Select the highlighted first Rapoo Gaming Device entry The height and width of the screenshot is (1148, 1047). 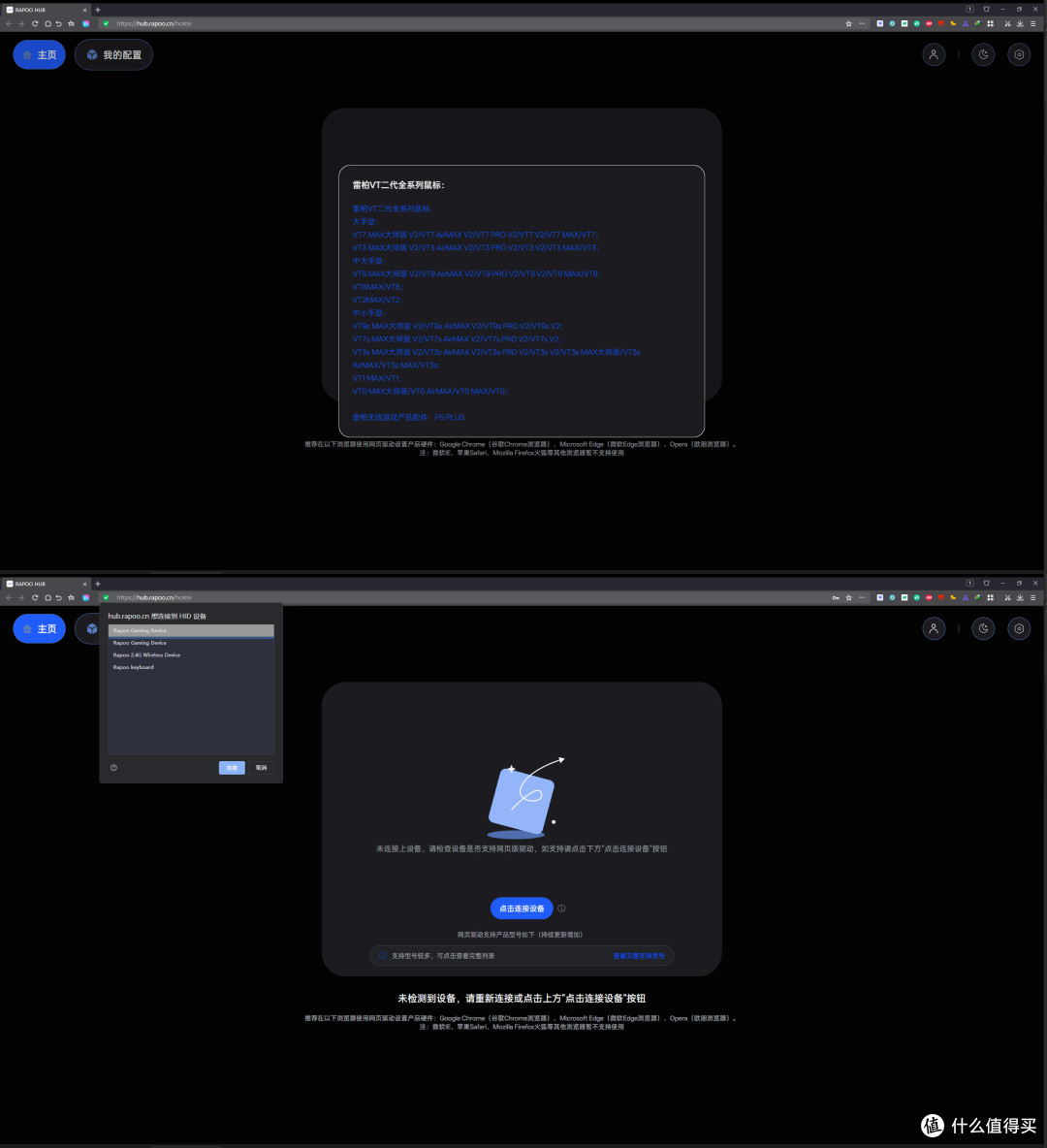[x=191, y=630]
